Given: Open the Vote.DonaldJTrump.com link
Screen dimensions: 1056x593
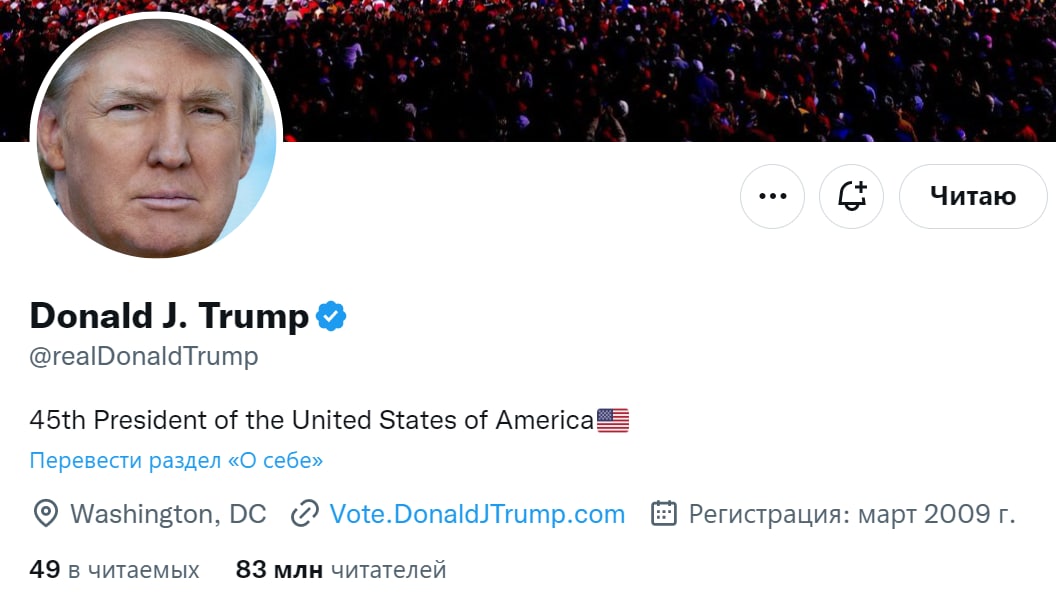Looking at the screenshot, I should point(475,513).
